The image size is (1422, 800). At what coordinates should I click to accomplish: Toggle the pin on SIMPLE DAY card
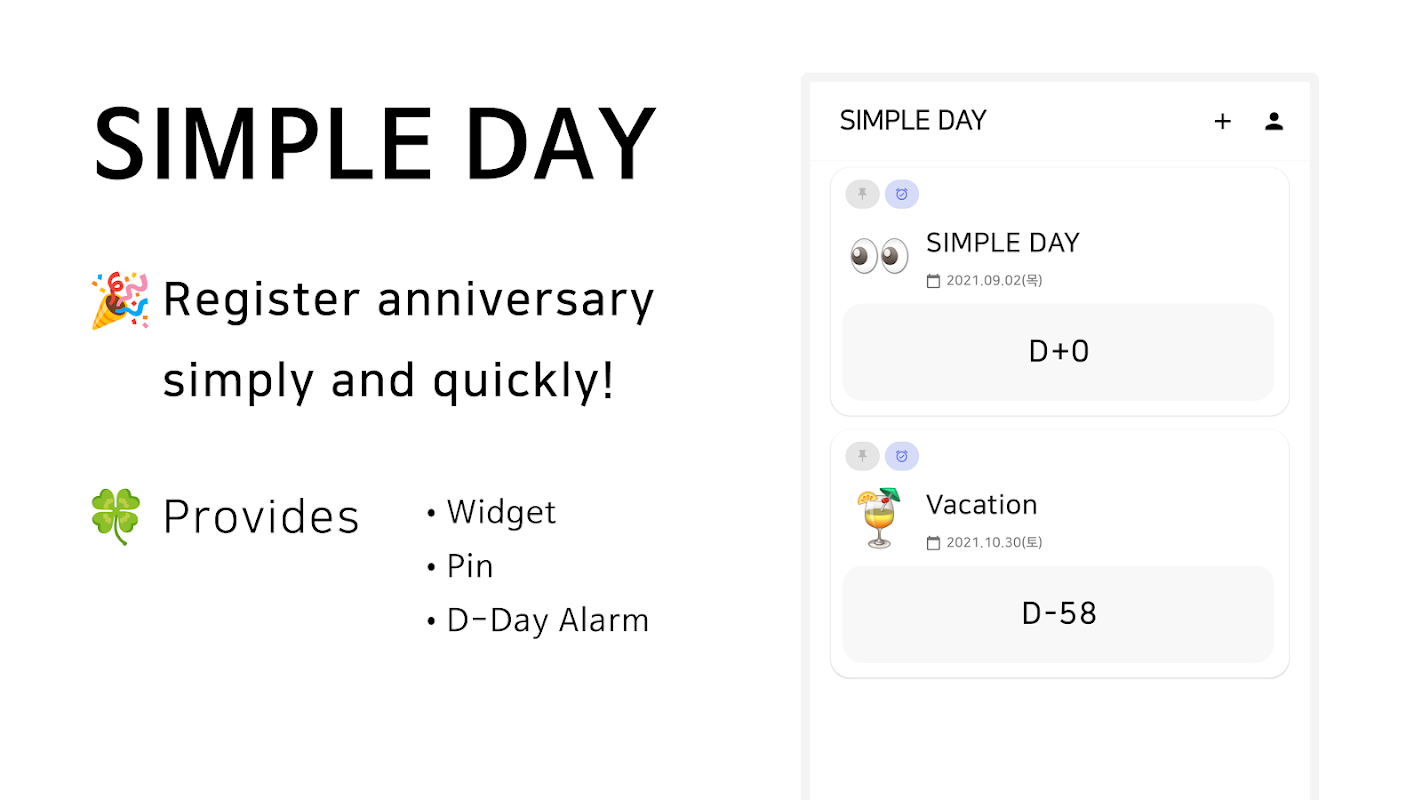pos(862,194)
